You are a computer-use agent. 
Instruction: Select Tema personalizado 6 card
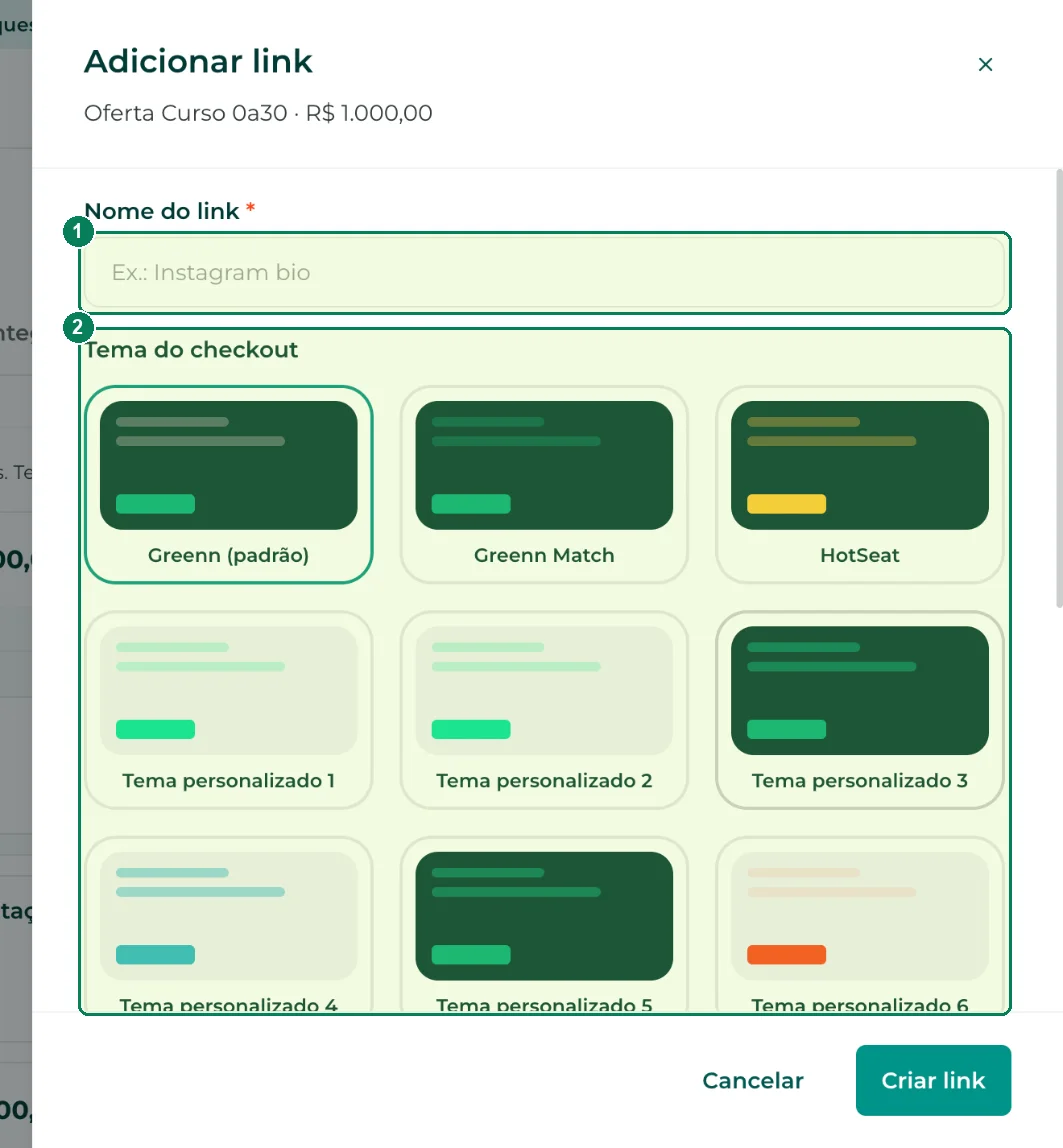pyautogui.click(x=859, y=925)
